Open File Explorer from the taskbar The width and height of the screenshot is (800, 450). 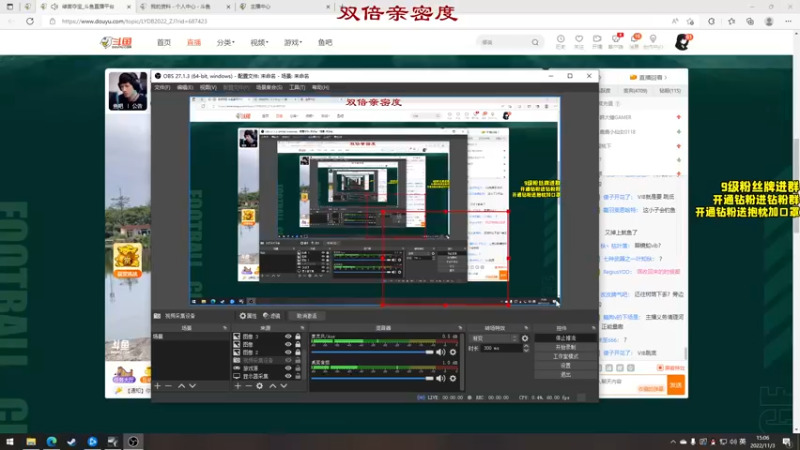[31, 441]
